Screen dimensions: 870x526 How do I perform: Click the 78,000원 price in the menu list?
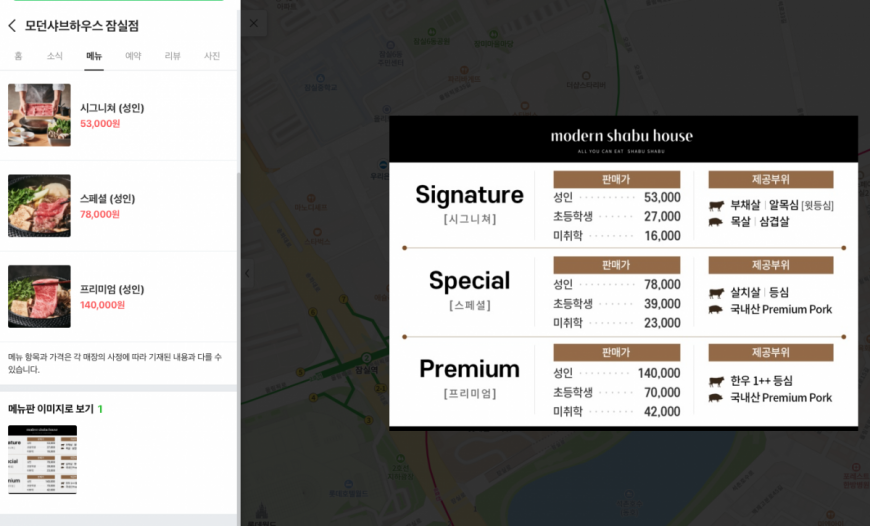tap(100, 214)
